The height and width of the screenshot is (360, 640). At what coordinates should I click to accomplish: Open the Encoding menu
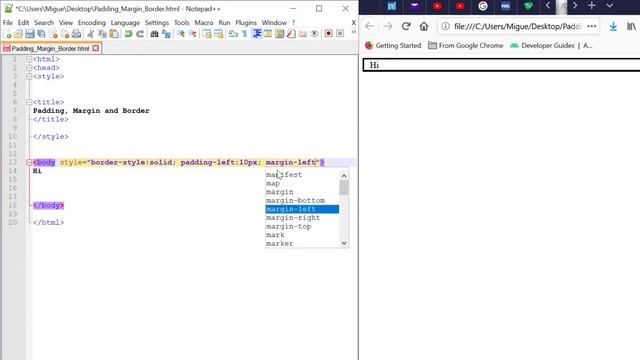click(91, 23)
